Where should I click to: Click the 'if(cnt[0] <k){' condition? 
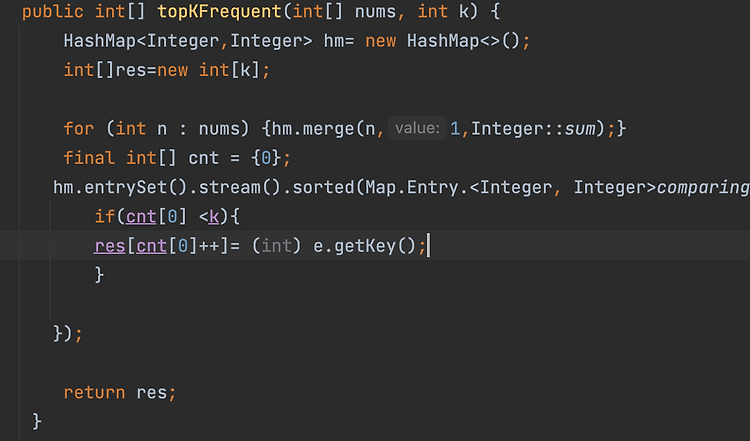pos(167,217)
